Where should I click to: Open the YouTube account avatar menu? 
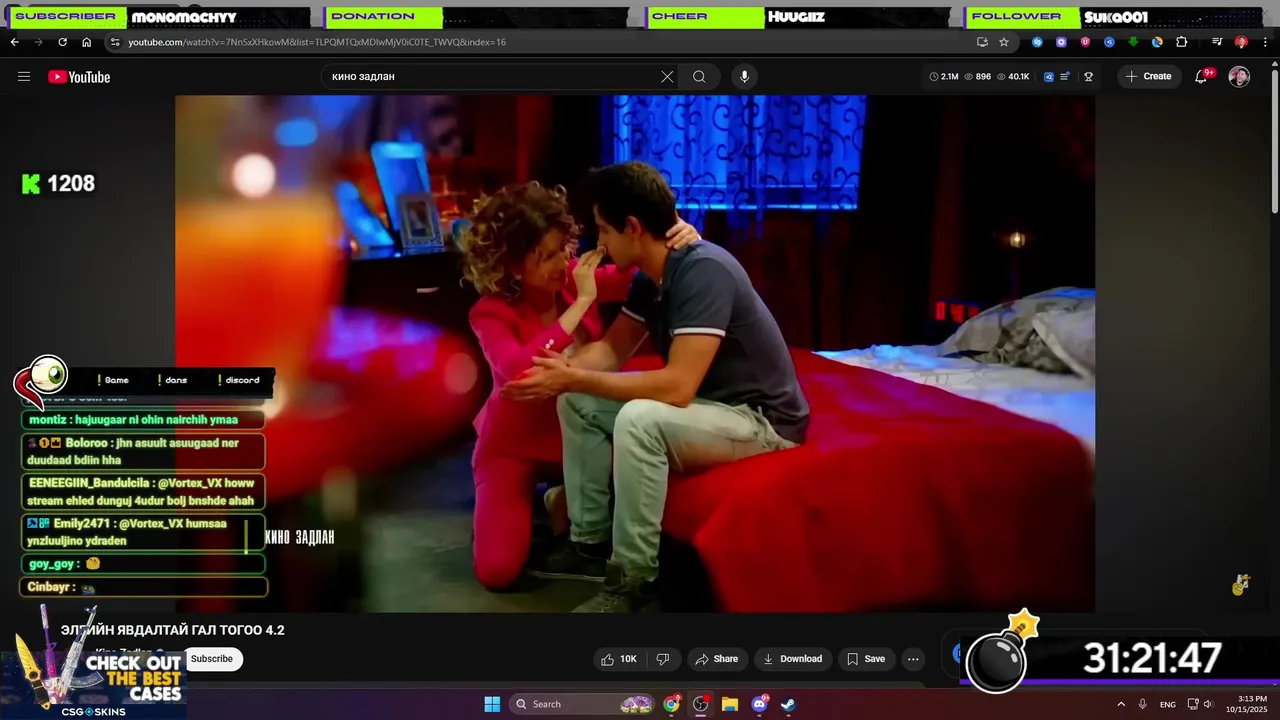[x=1239, y=77]
